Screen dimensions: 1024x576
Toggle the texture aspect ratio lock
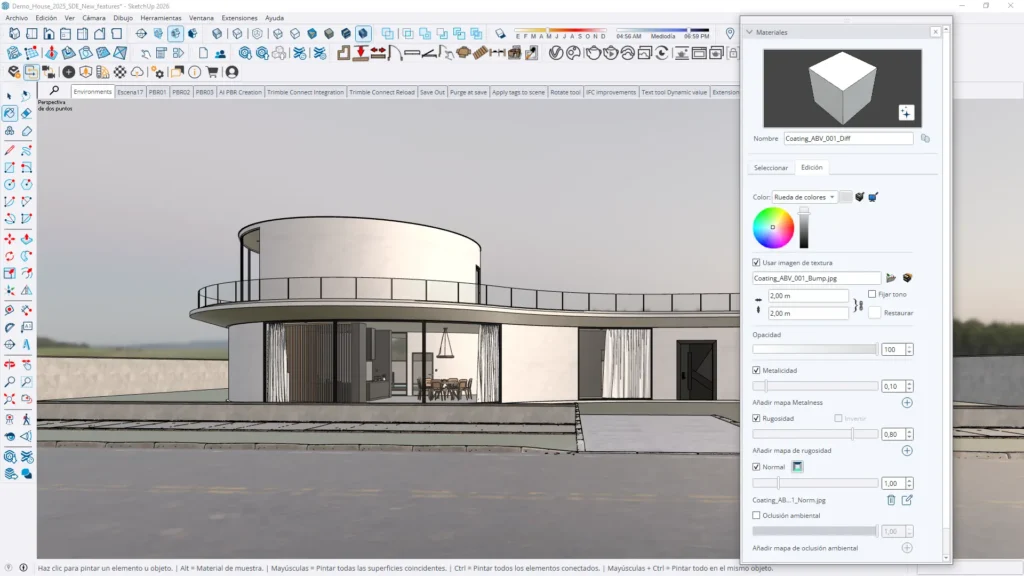[x=858, y=305]
